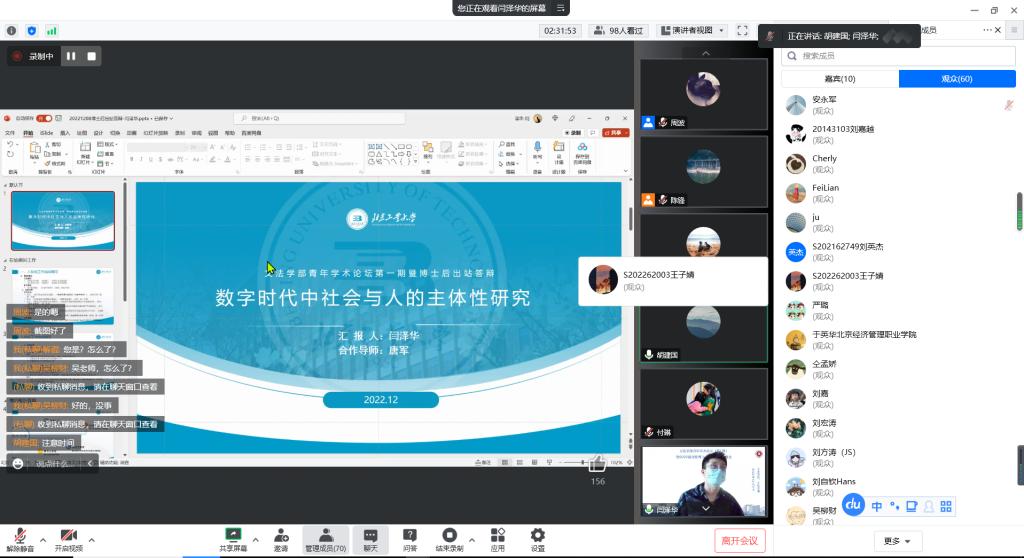Click undo arrow in PowerPoint ribbon
Viewport: 1024px width, 558px height.
[x=10, y=144]
